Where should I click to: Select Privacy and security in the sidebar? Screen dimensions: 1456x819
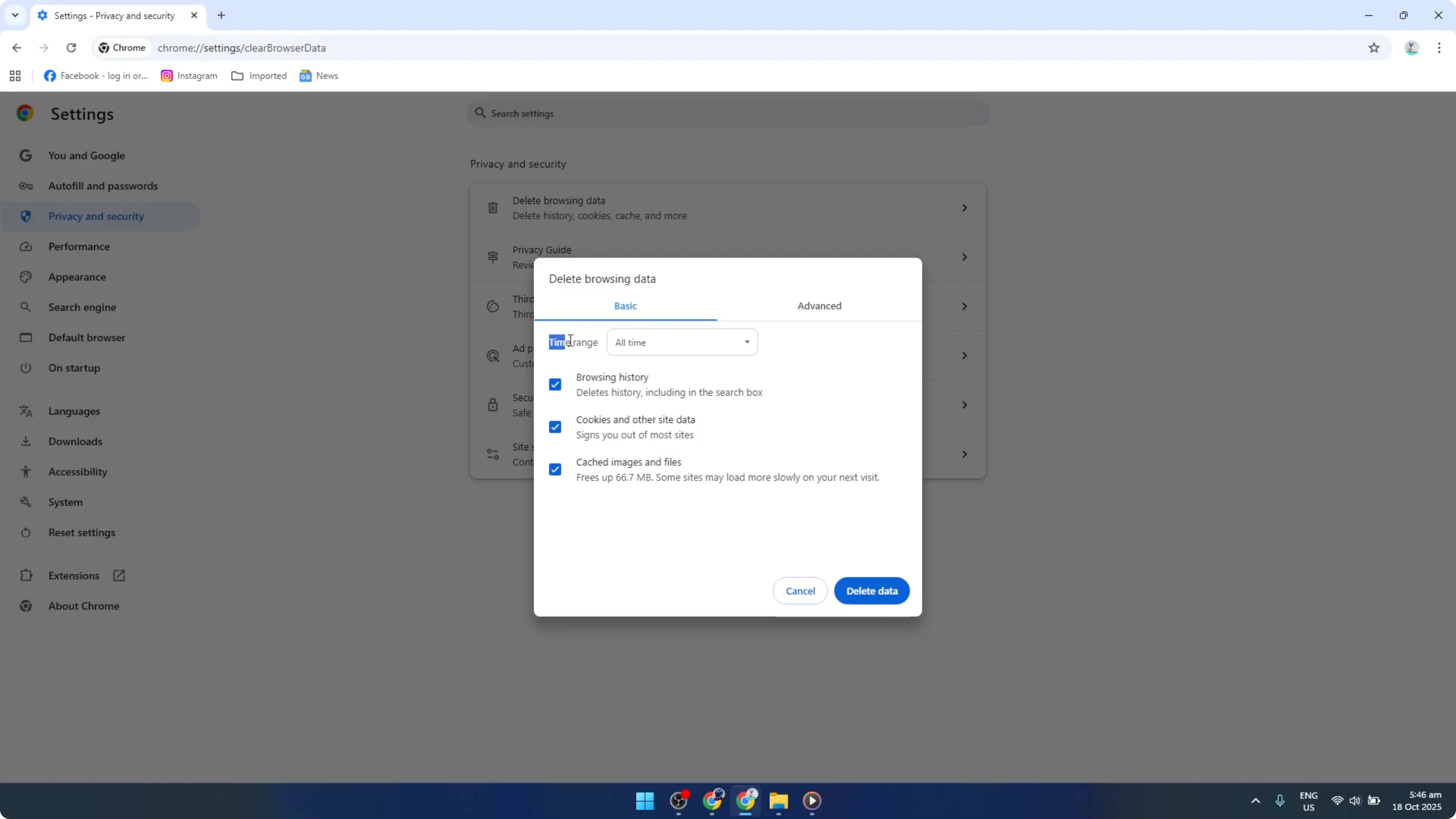coord(96,216)
